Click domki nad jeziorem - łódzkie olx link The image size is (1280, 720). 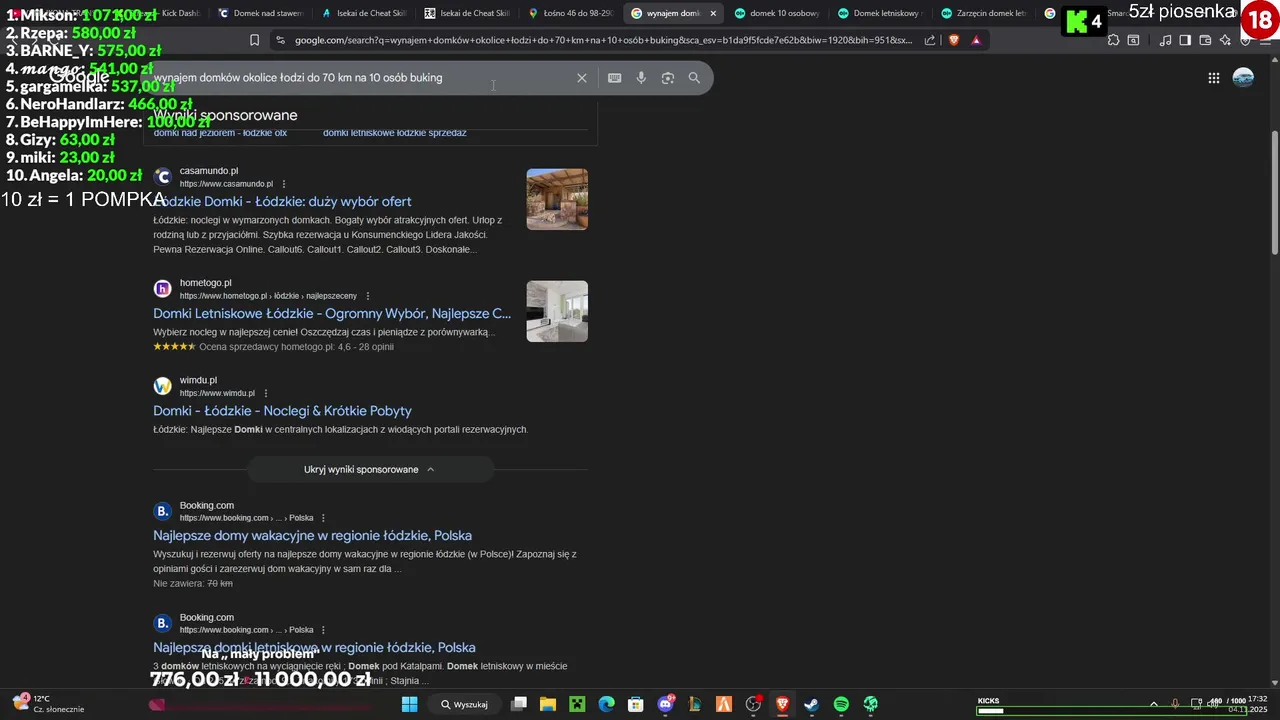(x=220, y=133)
